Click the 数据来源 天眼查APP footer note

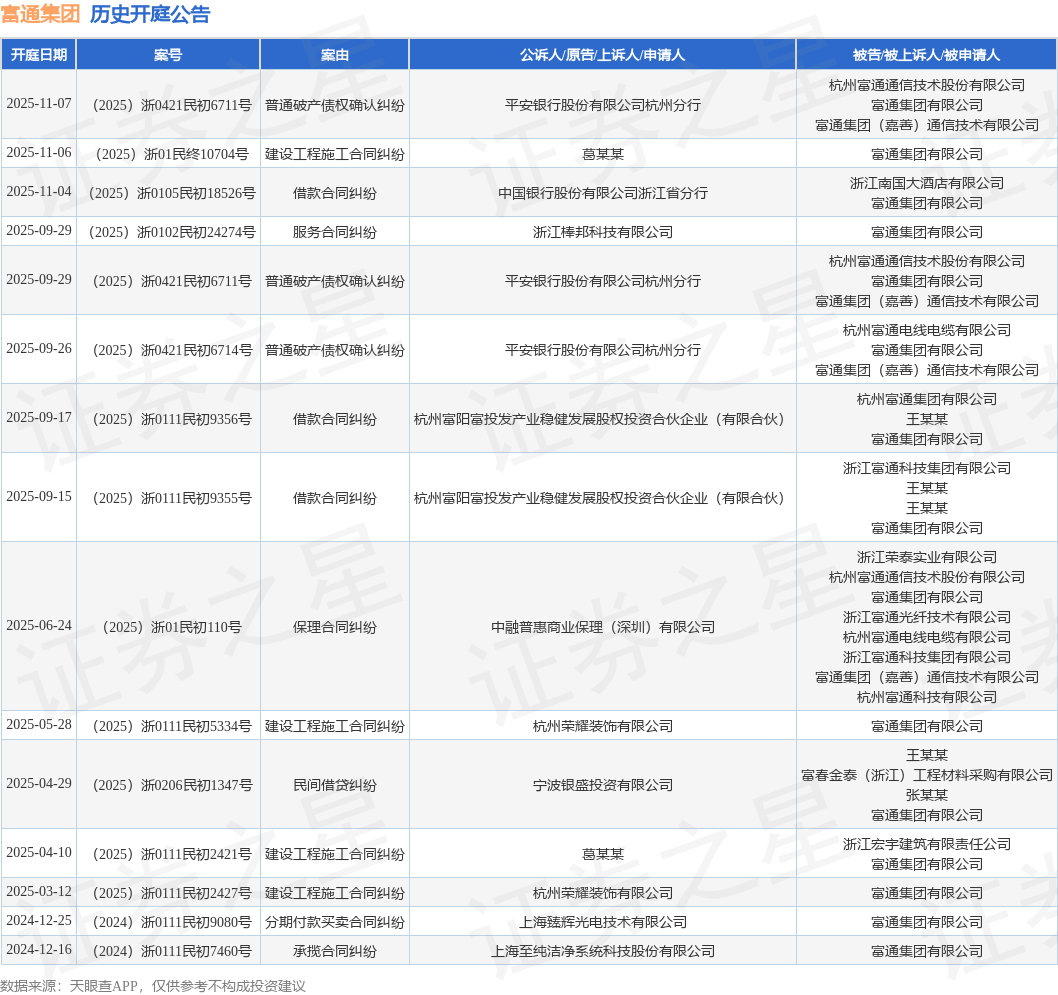[152, 986]
